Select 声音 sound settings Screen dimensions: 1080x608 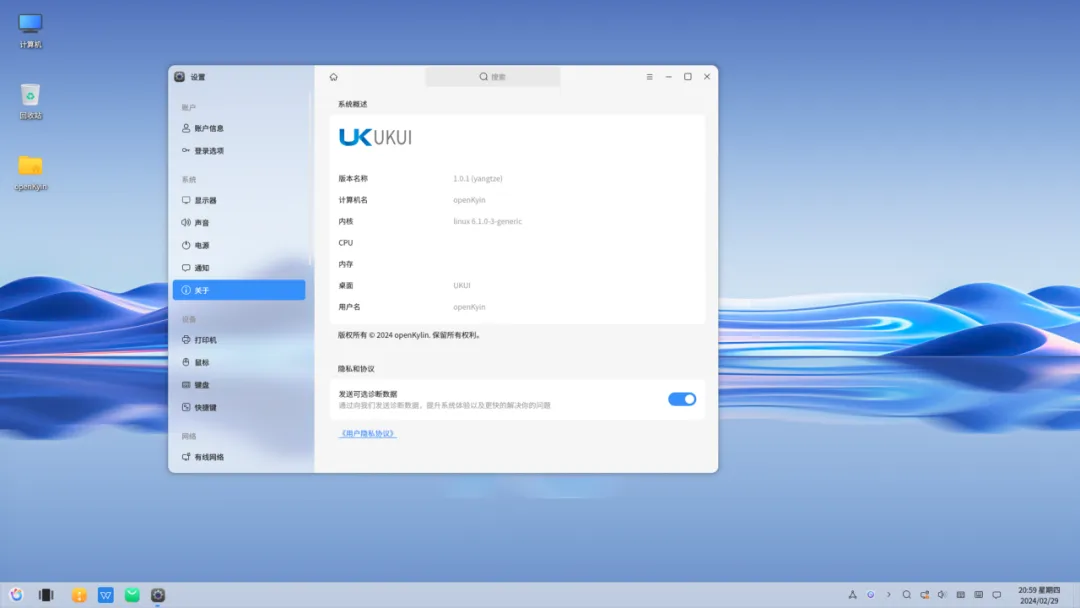pyautogui.click(x=239, y=223)
